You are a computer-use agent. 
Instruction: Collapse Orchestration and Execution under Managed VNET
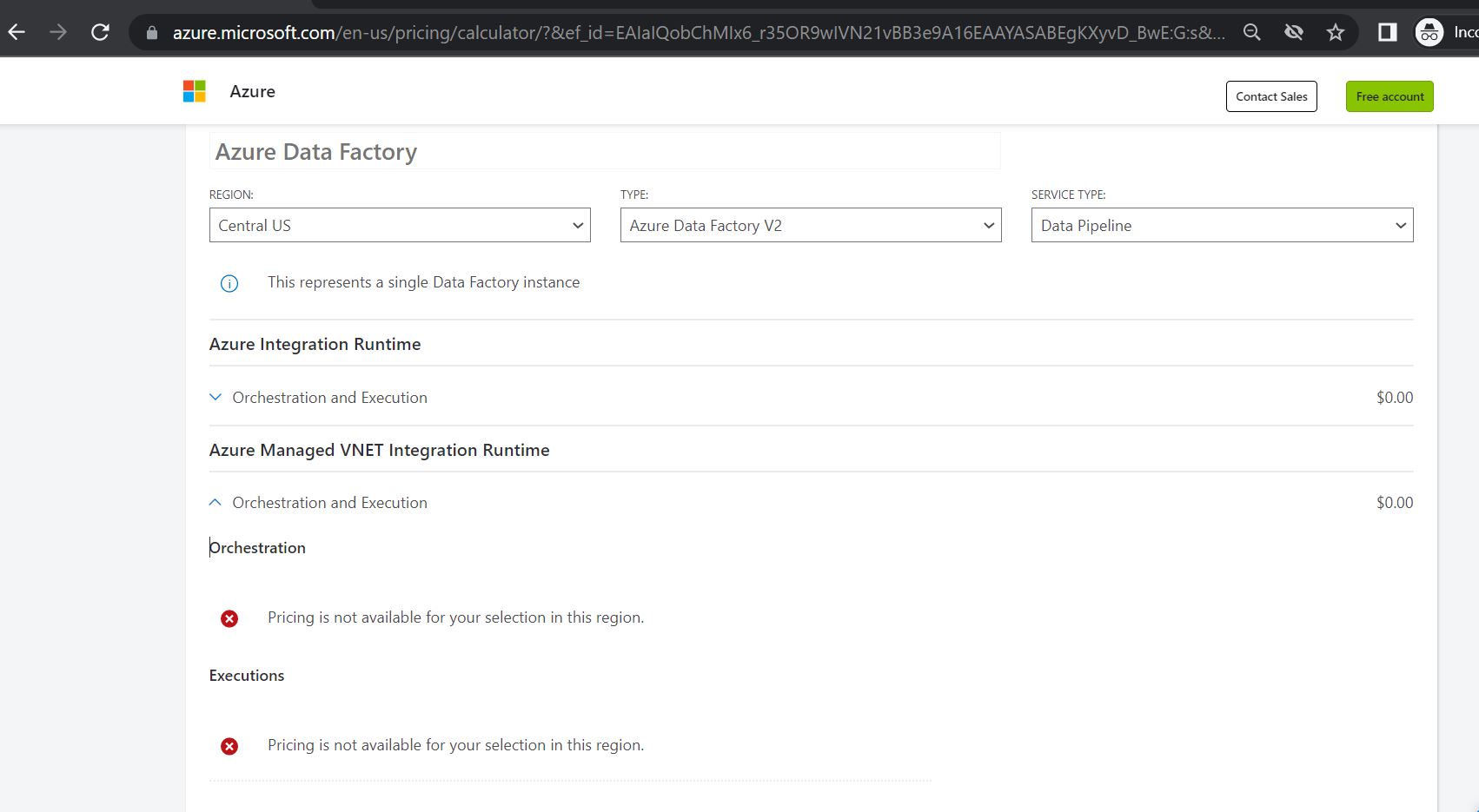coord(215,502)
